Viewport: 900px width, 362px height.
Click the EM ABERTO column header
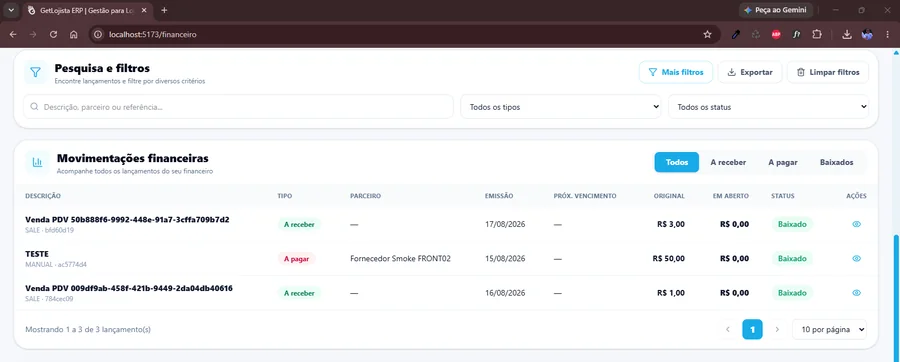731,196
